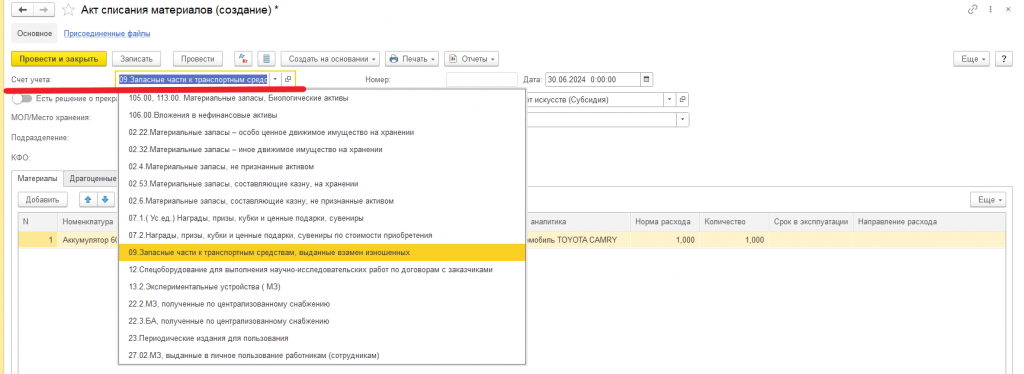The height and width of the screenshot is (374, 1024).
Task: Choose '22.3.БА, полученные по централизованному снабжению'
Action: (322, 321)
